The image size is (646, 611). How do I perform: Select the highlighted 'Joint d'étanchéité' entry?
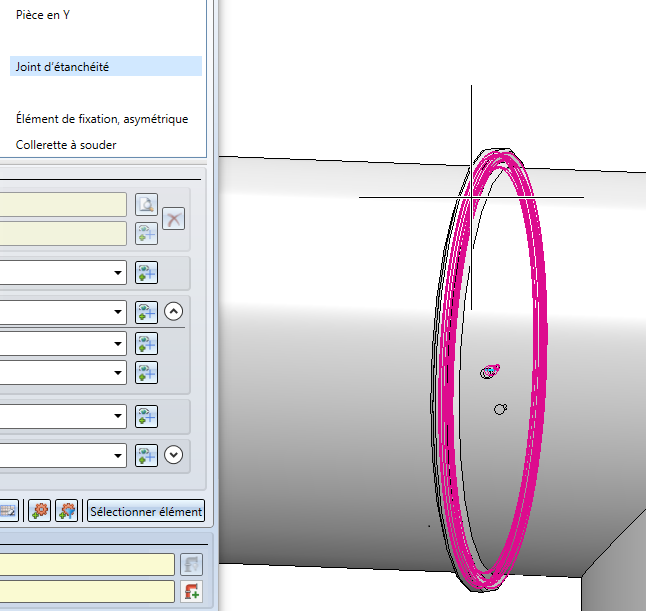(x=105, y=66)
